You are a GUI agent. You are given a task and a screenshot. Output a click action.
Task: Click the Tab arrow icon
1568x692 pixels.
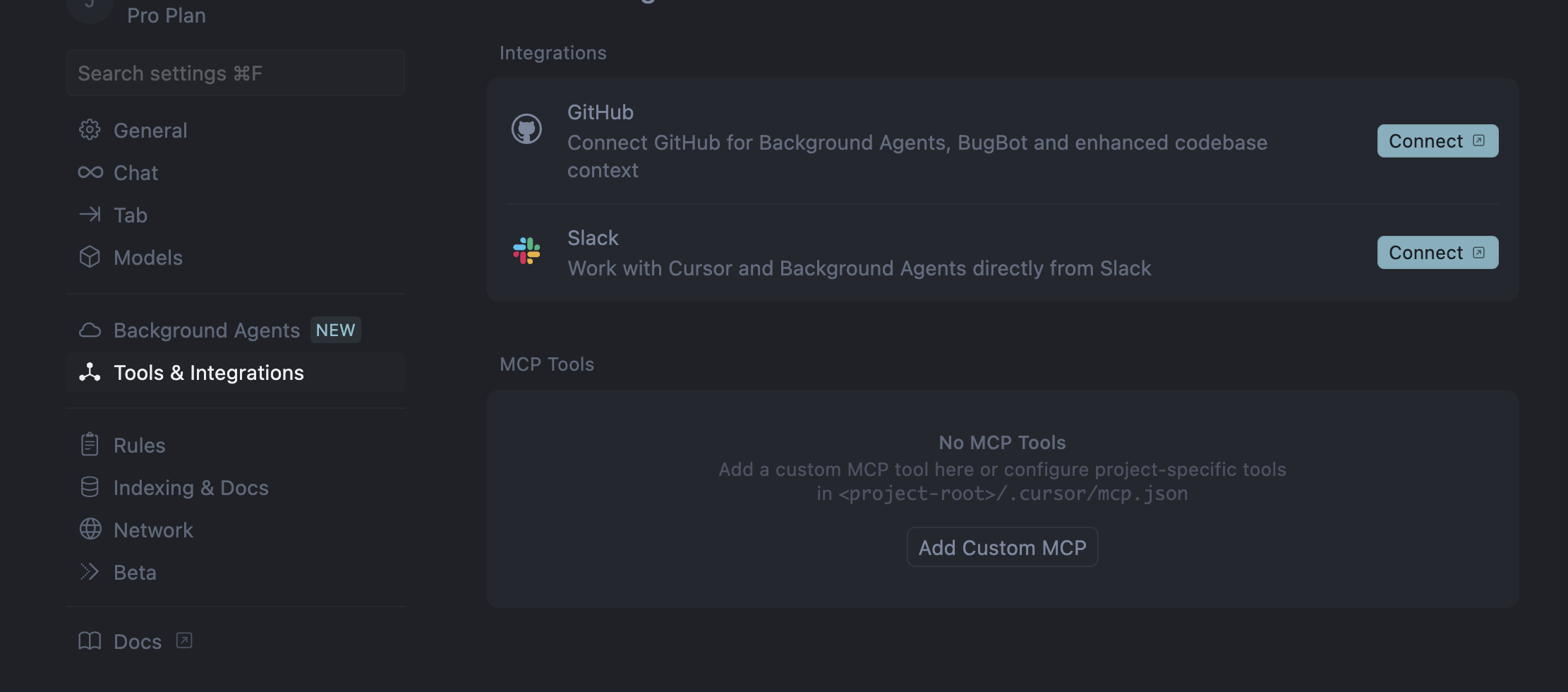click(x=90, y=215)
